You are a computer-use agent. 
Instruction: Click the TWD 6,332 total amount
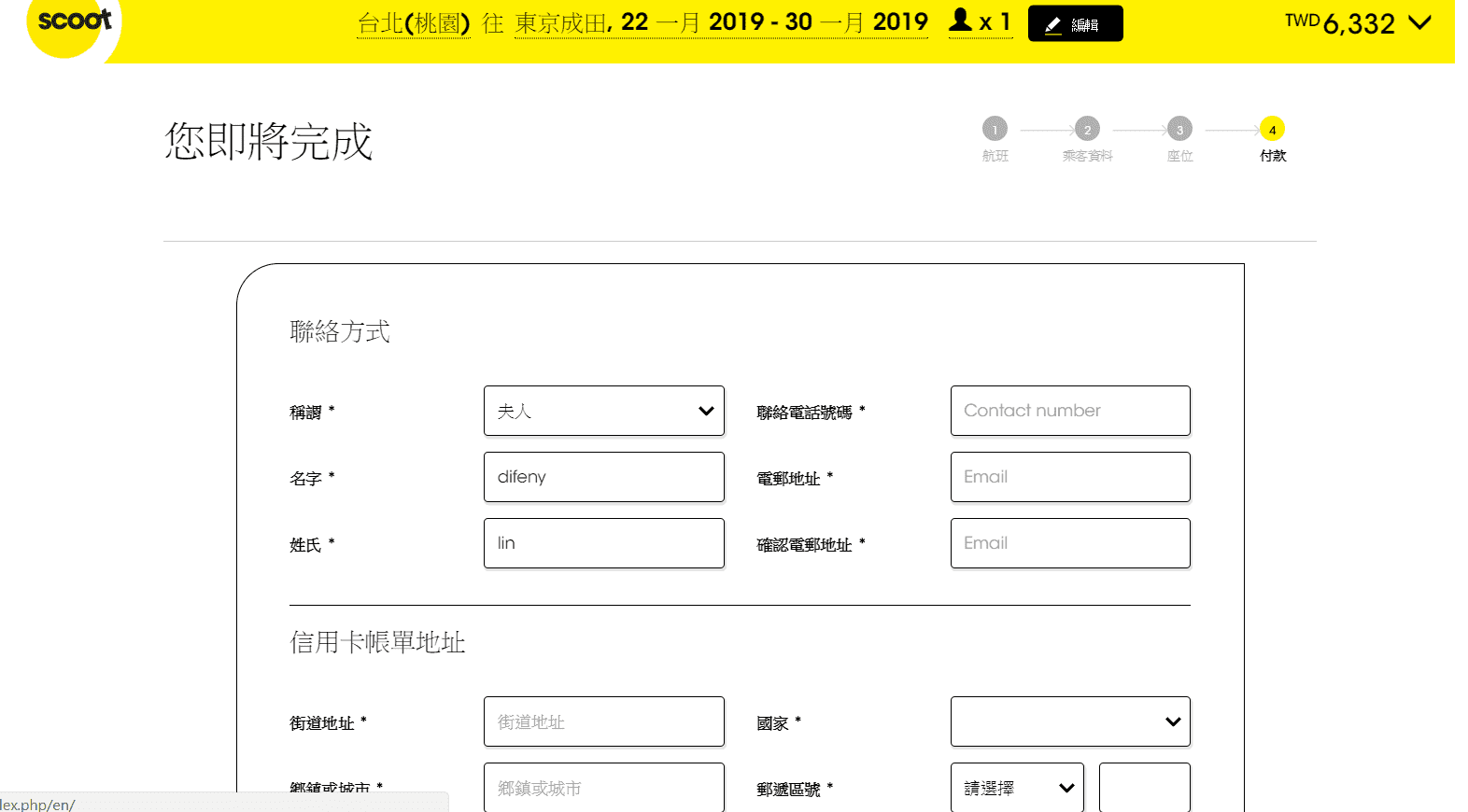pos(1340,22)
